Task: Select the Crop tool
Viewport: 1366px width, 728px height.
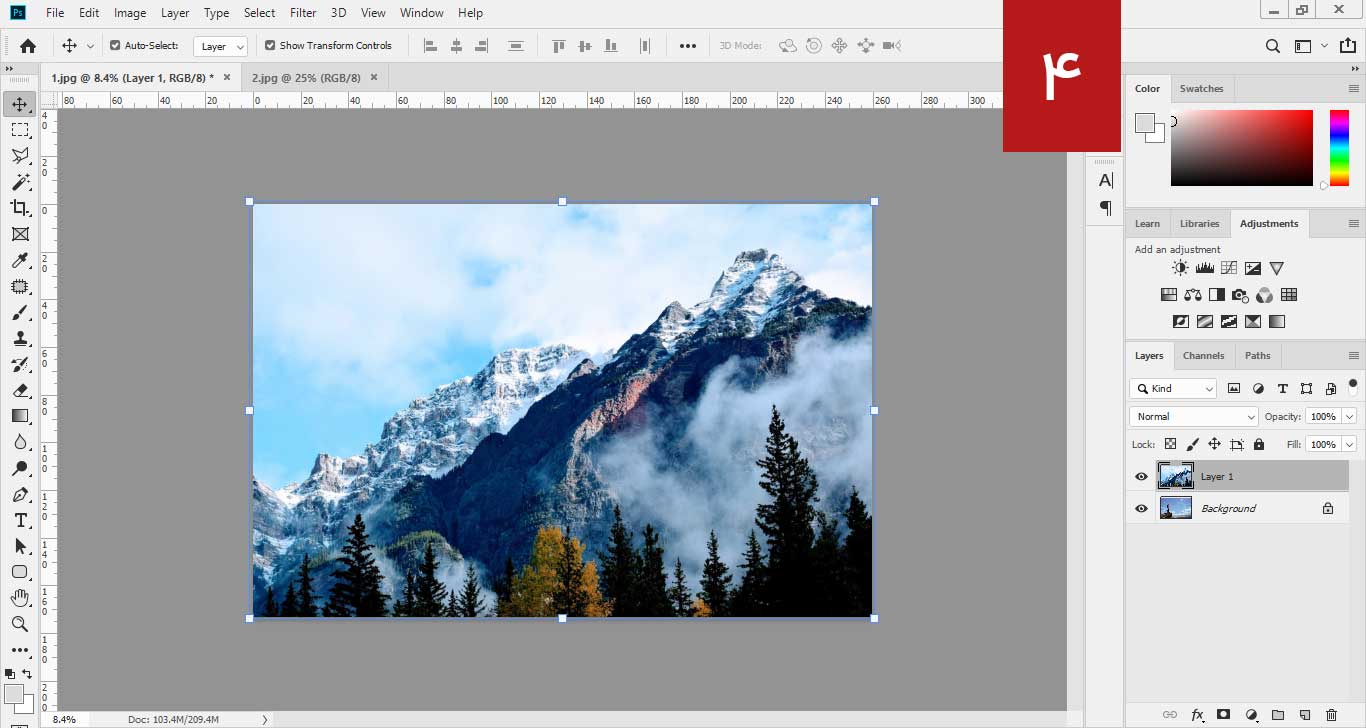Action: pyautogui.click(x=19, y=208)
